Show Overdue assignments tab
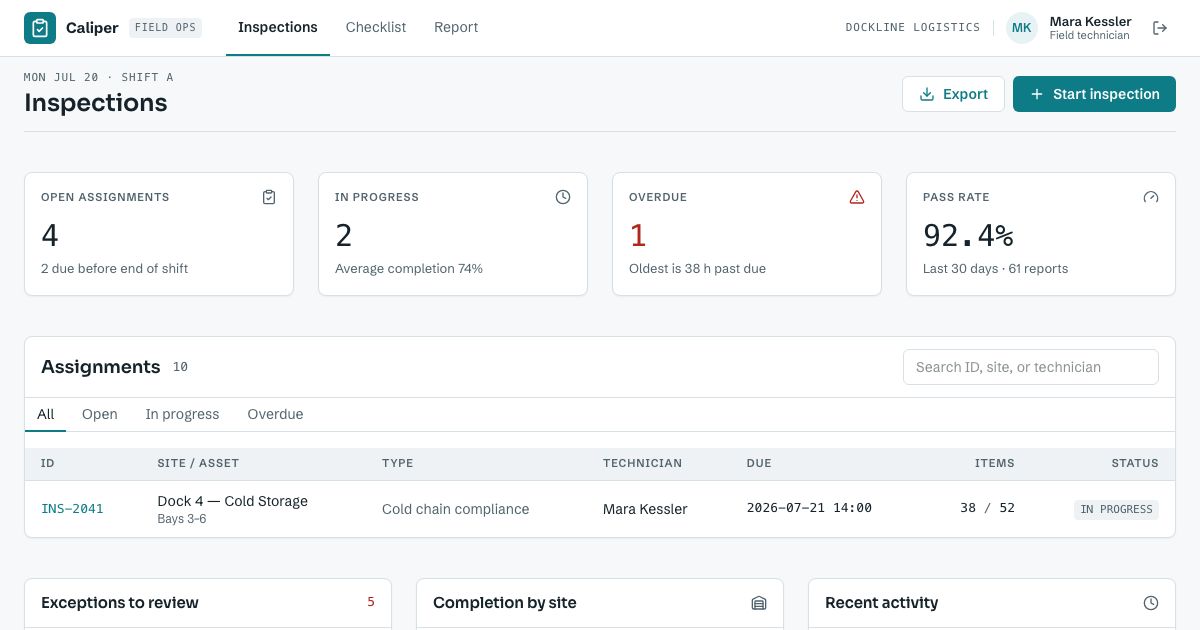This screenshot has width=1200, height=630. (275, 414)
